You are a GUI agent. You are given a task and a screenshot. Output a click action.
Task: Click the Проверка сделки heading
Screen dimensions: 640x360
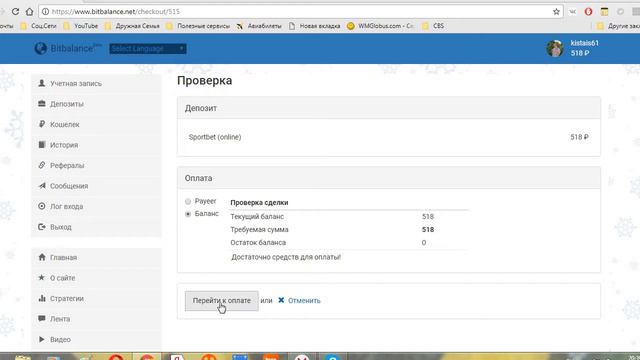point(259,202)
